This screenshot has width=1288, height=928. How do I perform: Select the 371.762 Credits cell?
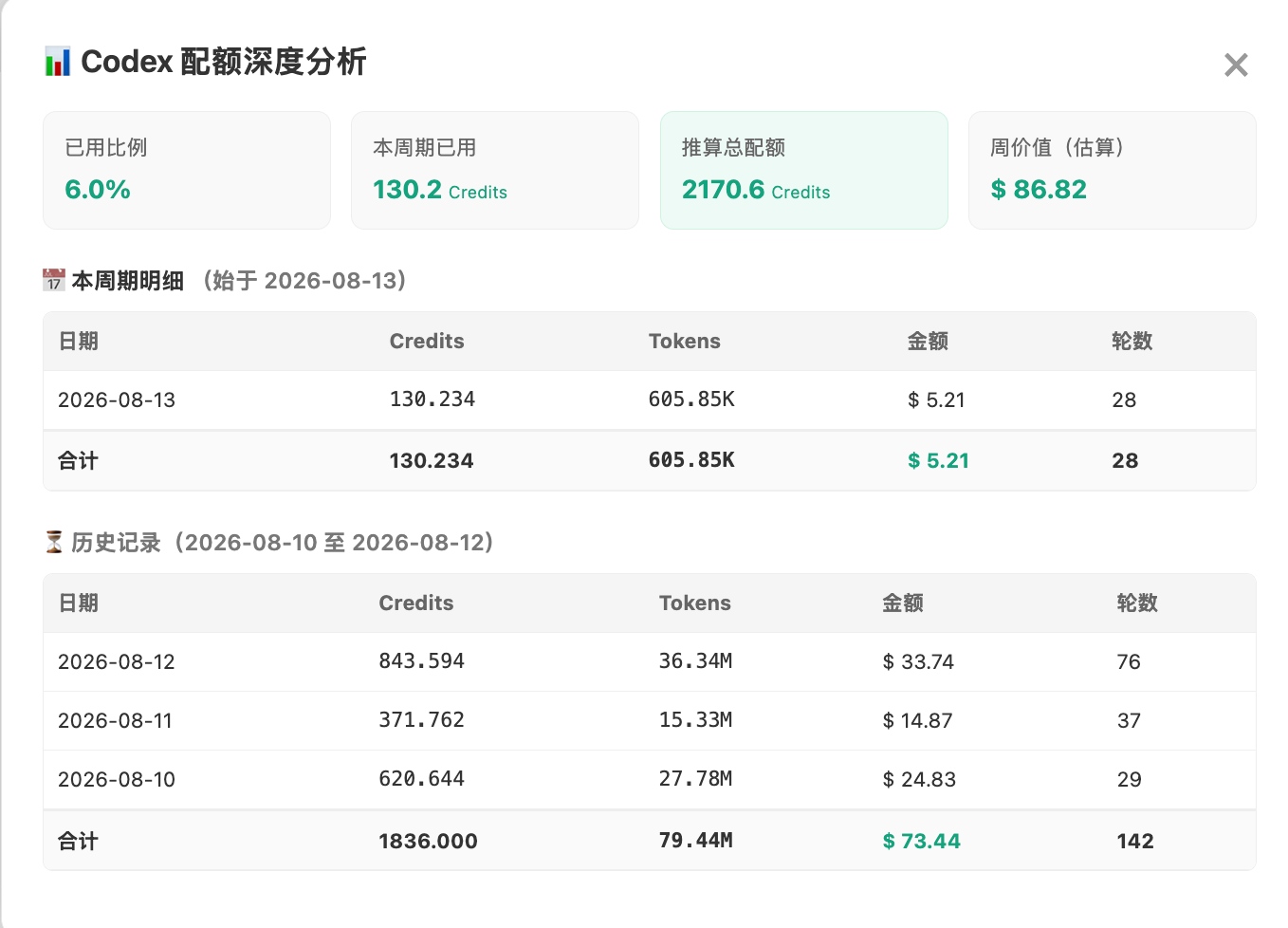click(x=422, y=720)
